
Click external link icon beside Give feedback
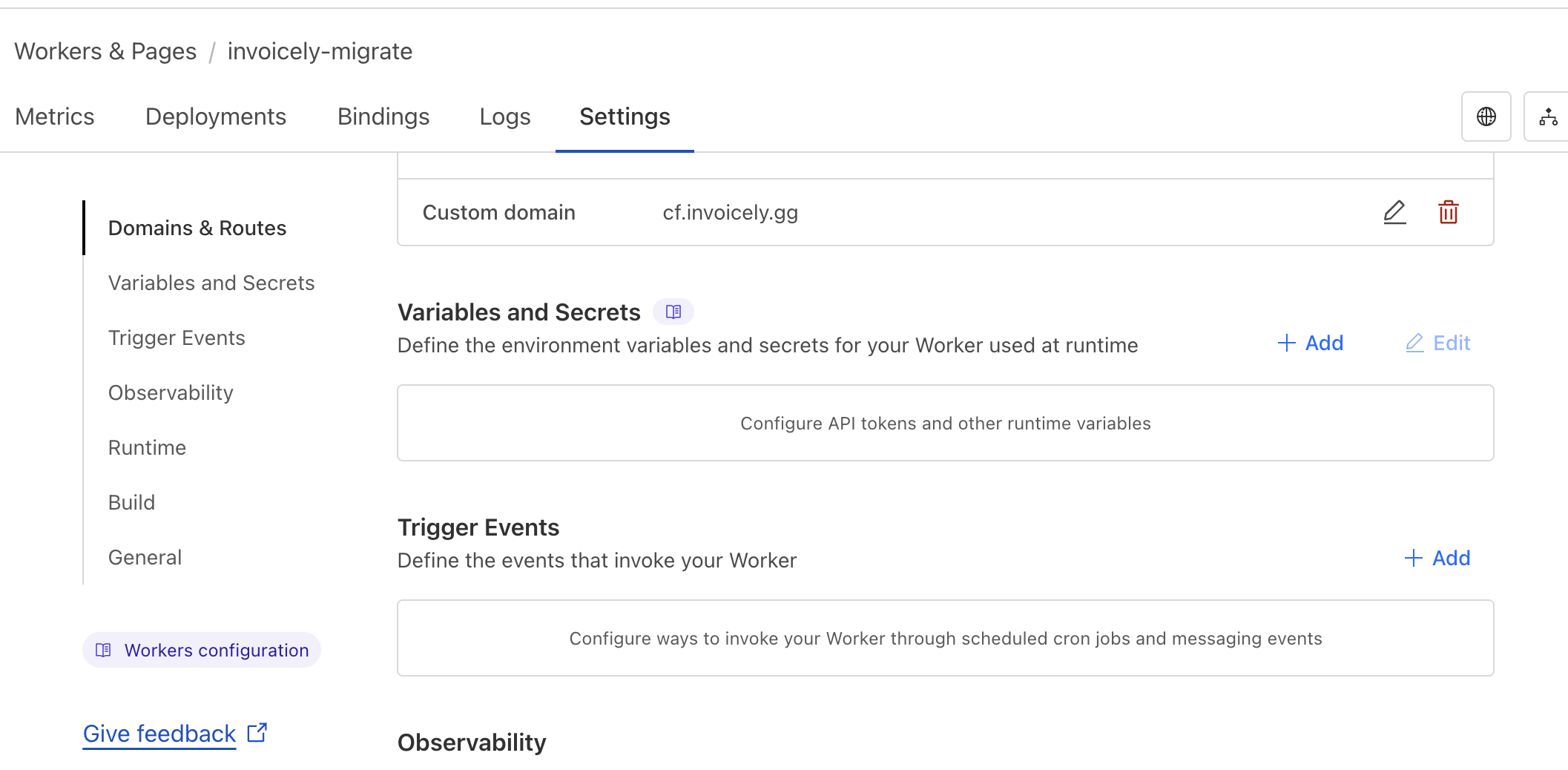coord(257,733)
